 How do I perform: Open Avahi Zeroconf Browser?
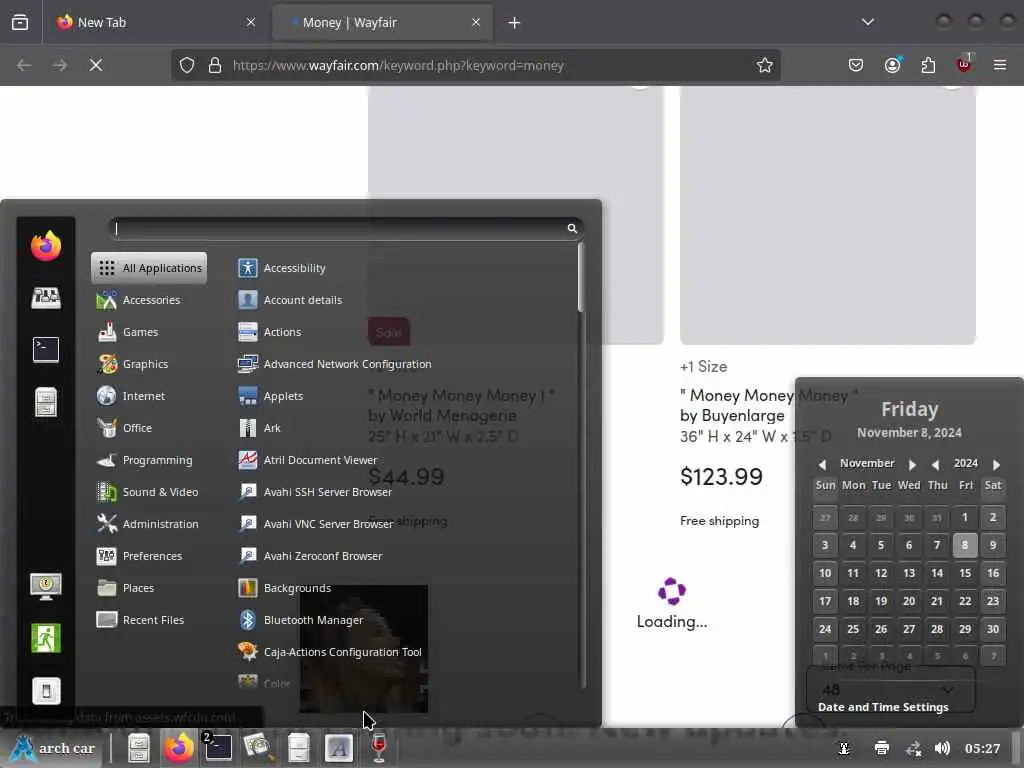(x=405, y=556)
